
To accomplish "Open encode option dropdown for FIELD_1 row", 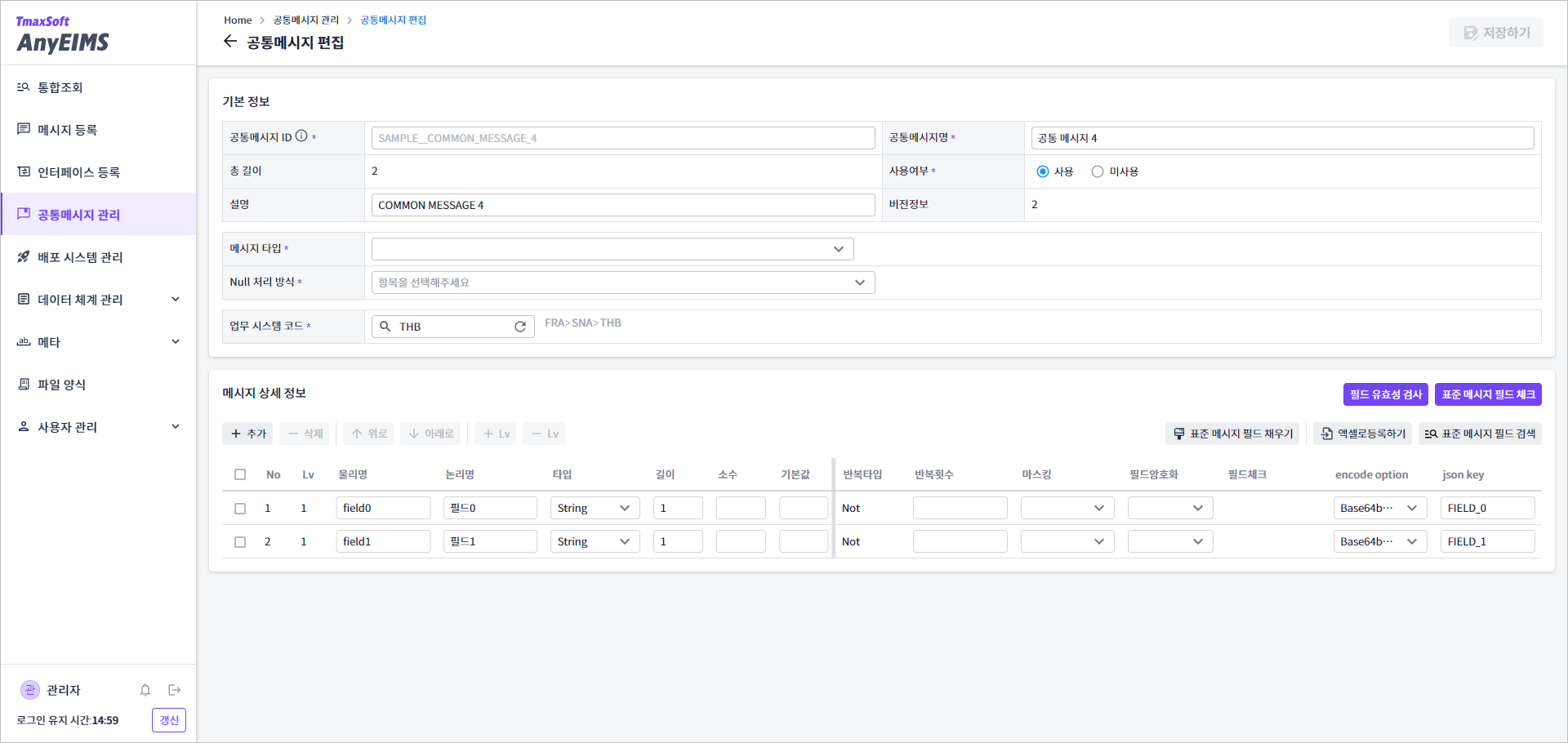I will click(x=1380, y=541).
